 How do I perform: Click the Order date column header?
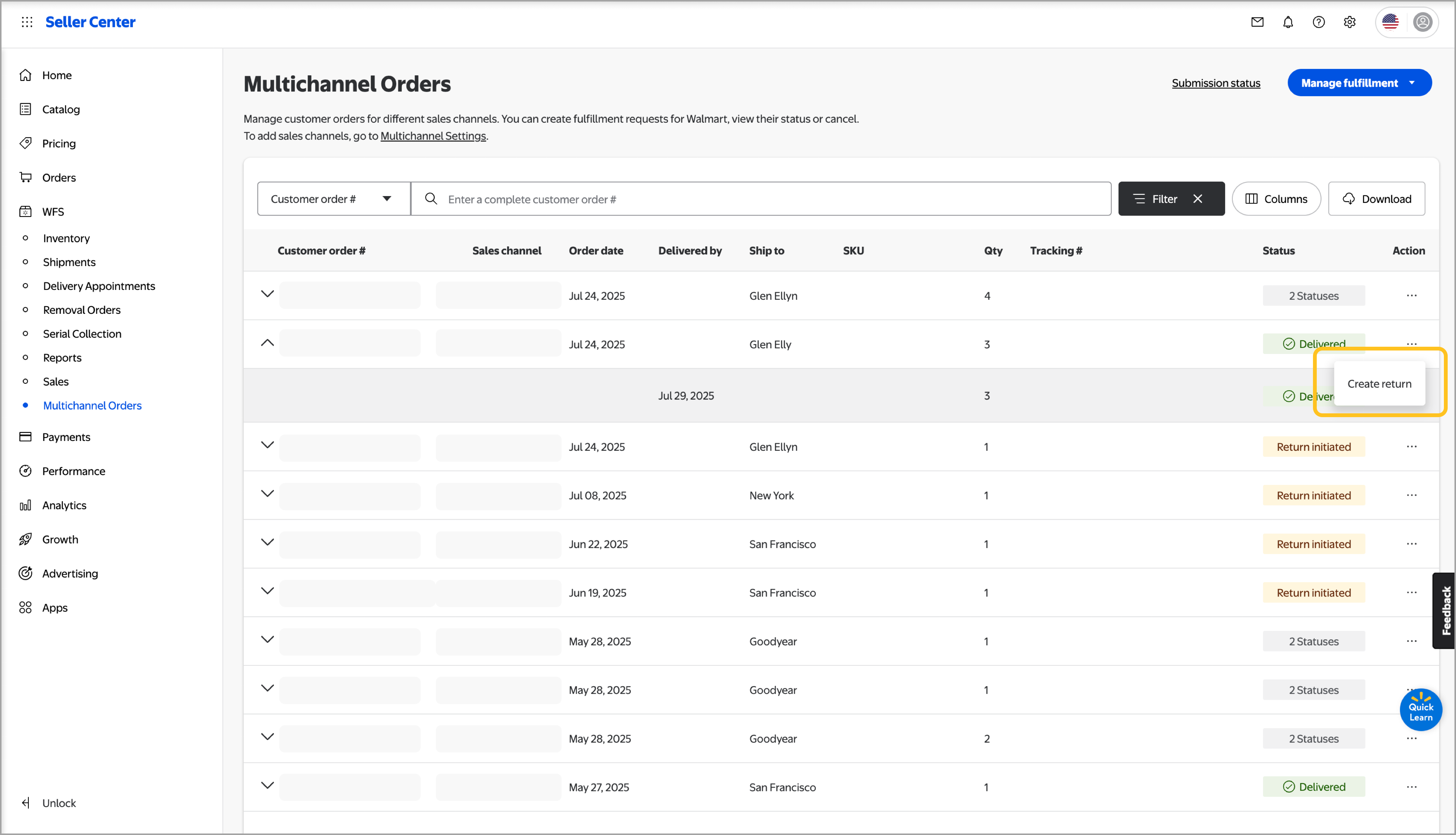(x=596, y=251)
